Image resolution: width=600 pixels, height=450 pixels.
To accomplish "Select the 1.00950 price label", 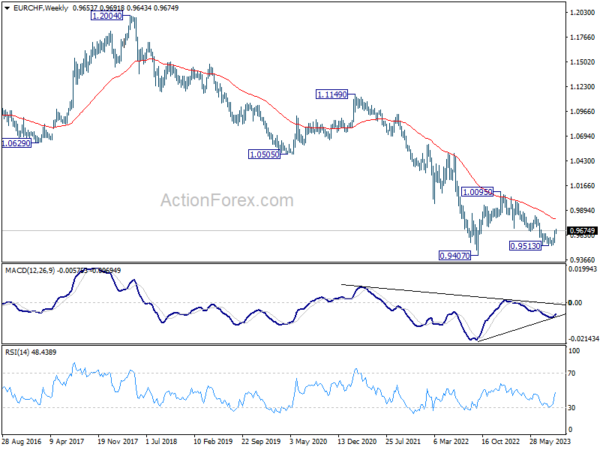I will (477, 192).
